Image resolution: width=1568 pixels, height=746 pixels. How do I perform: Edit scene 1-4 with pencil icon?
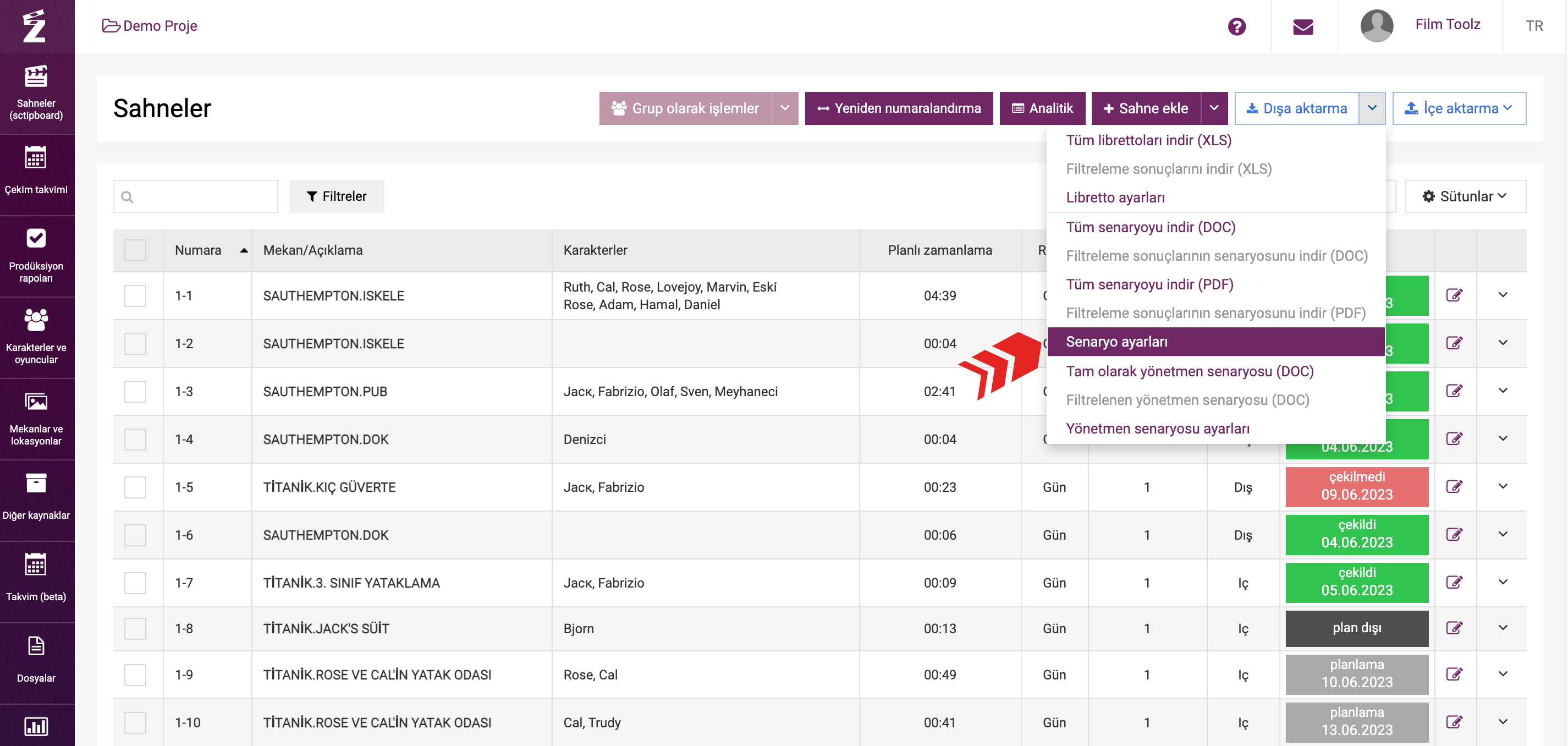tap(1454, 438)
